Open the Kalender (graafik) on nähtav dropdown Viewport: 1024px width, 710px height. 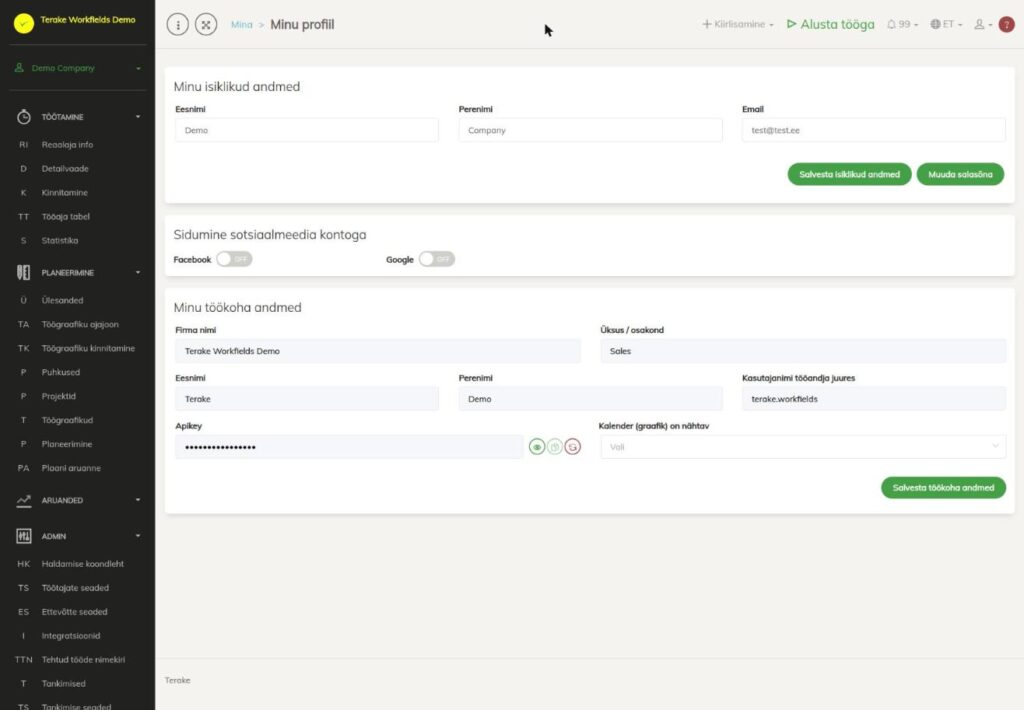point(803,447)
